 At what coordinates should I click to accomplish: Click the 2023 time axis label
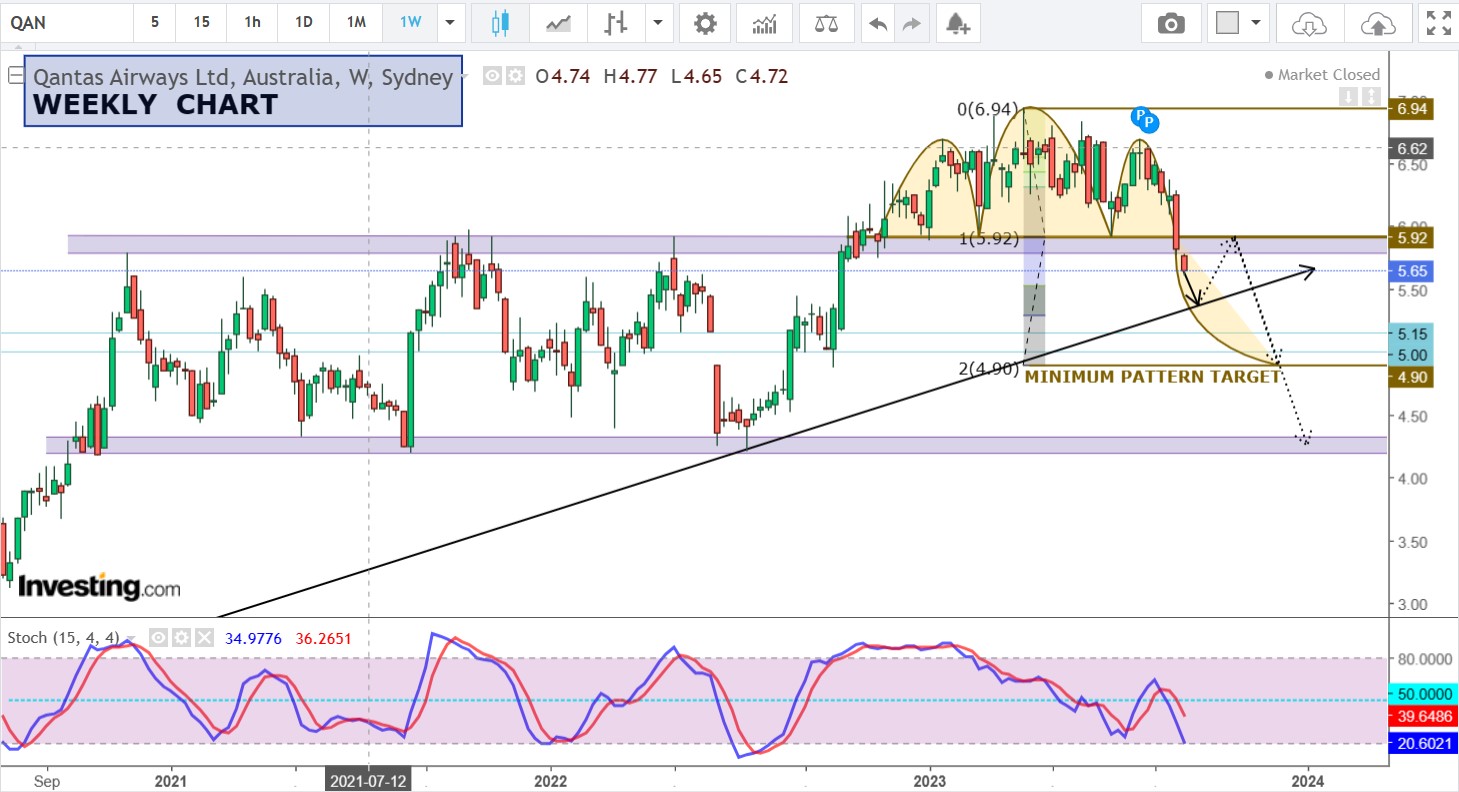point(930,779)
